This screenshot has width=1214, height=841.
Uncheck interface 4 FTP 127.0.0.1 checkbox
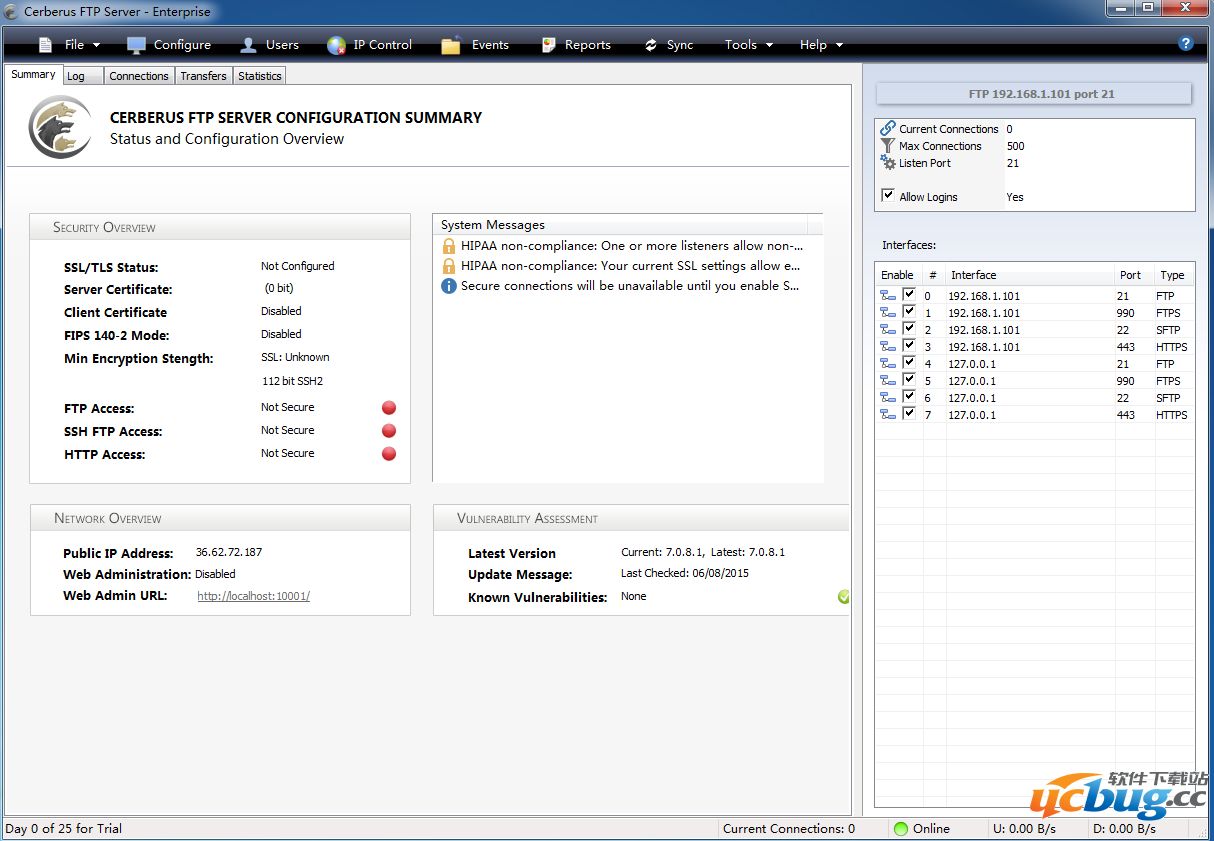coord(909,363)
